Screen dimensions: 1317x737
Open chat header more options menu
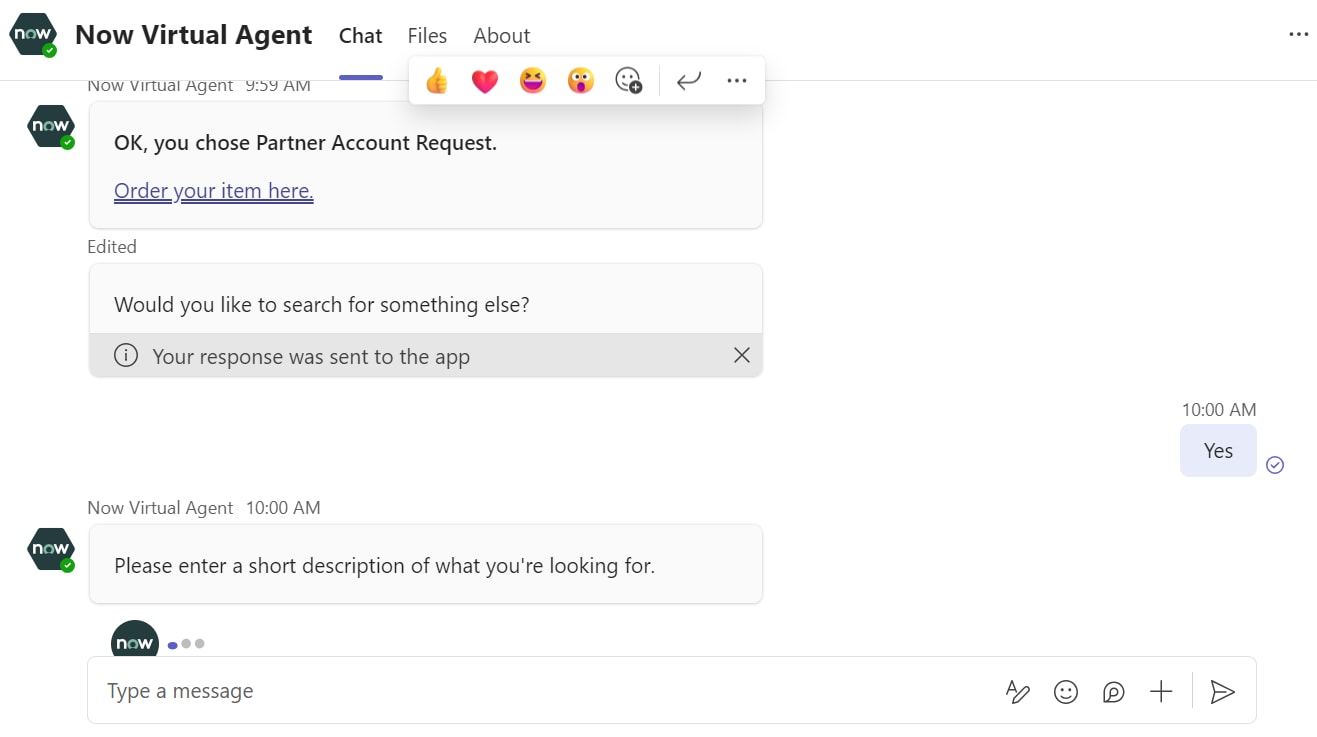pos(1298,34)
